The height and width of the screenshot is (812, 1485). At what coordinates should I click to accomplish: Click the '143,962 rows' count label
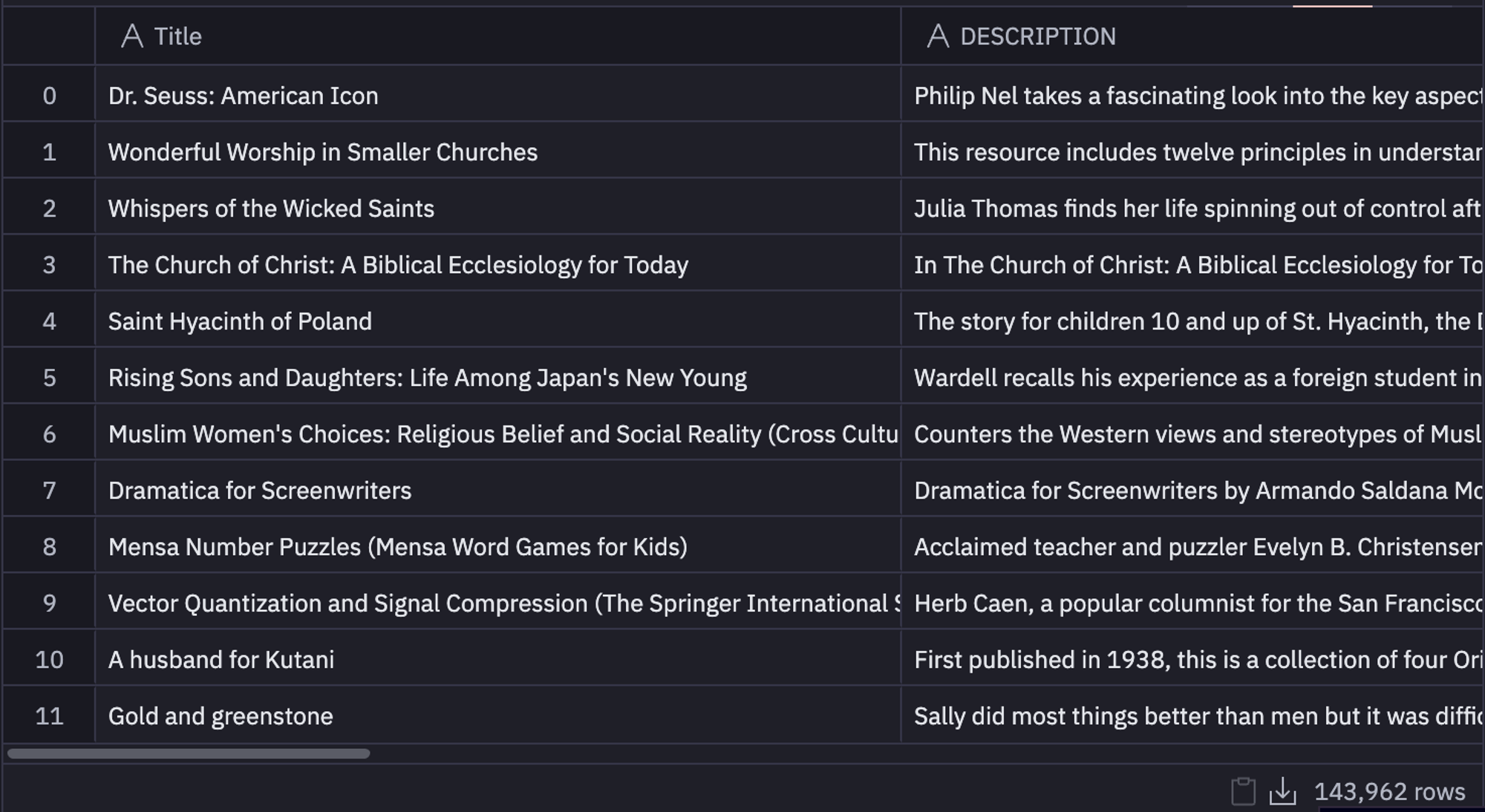pyautogui.click(x=1389, y=791)
